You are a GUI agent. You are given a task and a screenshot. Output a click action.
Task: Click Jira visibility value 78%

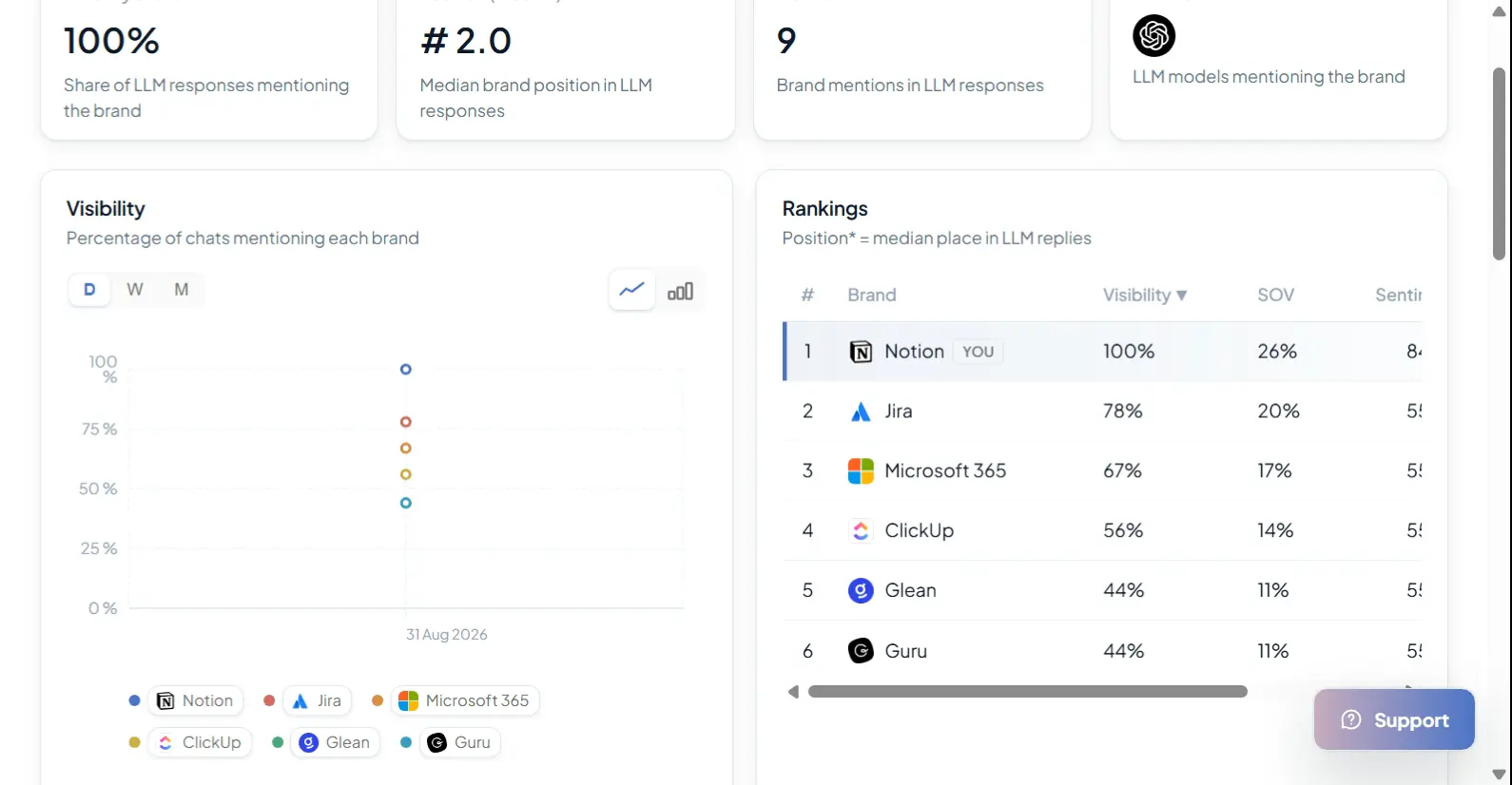pyautogui.click(x=1123, y=412)
